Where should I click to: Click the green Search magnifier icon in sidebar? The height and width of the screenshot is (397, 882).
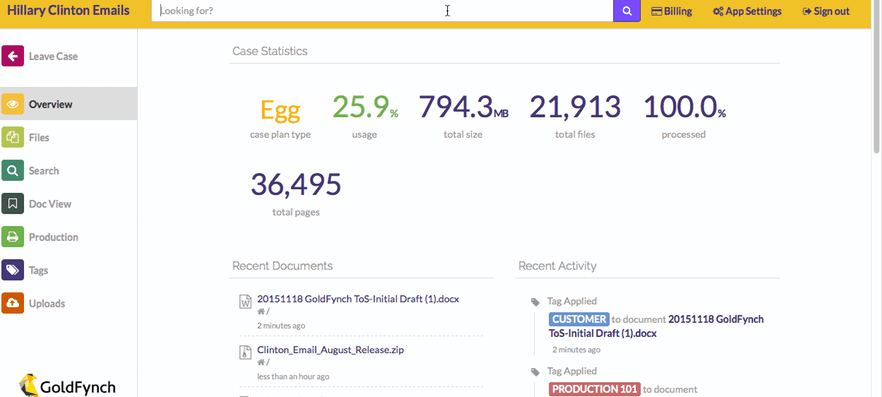point(12,170)
